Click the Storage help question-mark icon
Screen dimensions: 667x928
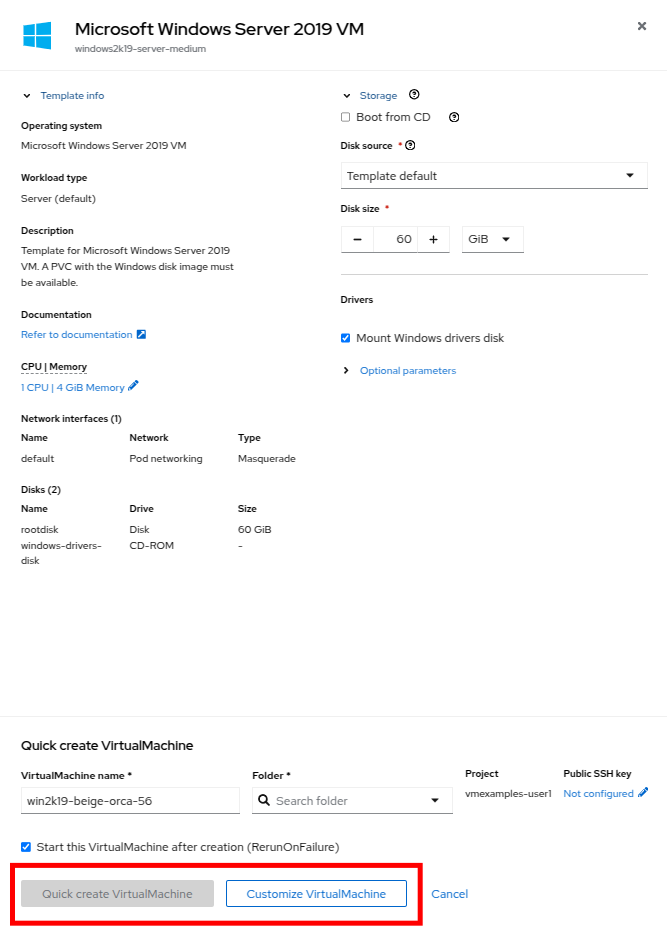pos(414,95)
